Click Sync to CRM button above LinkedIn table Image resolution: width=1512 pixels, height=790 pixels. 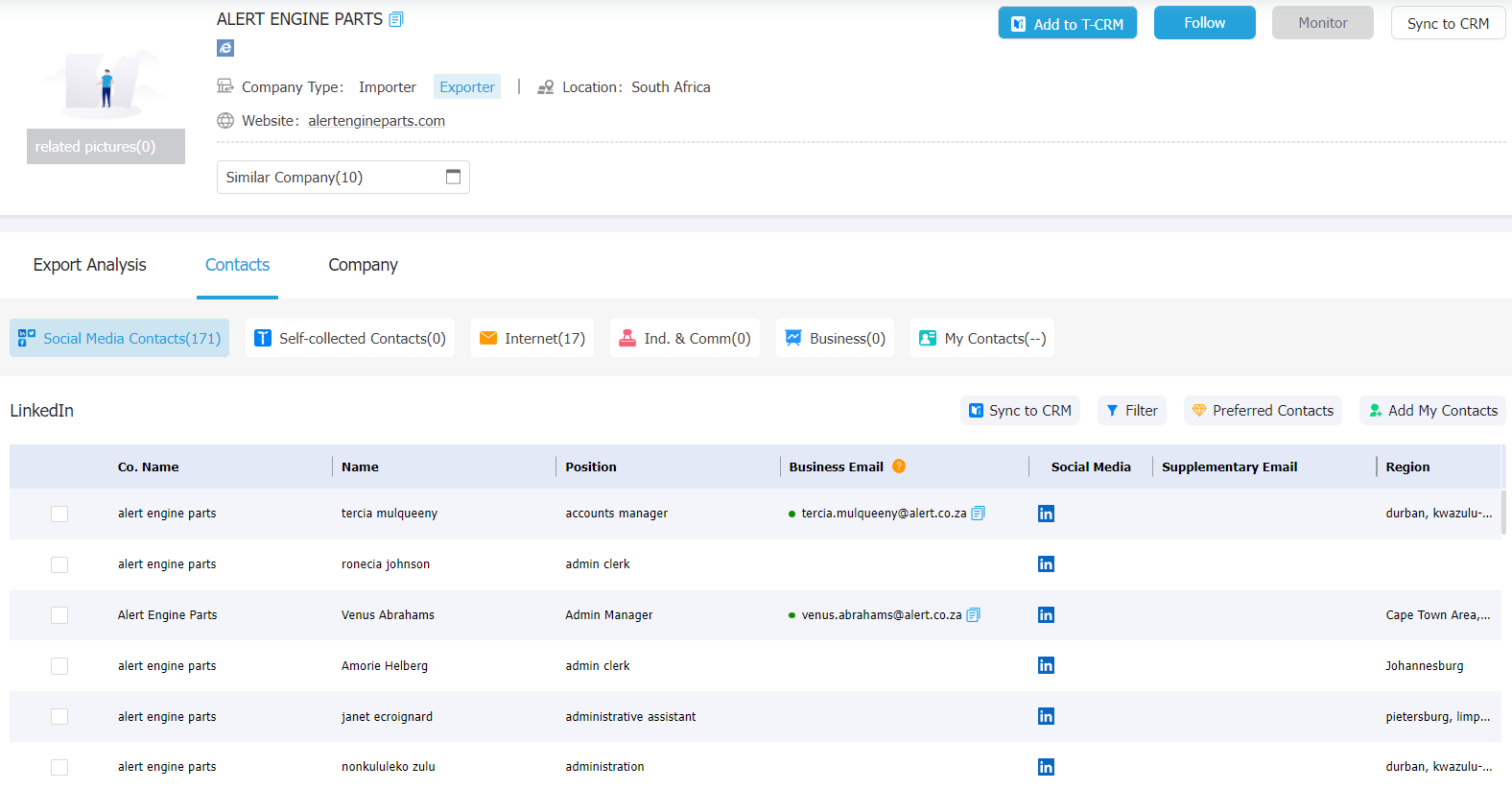tap(1021, 411)
